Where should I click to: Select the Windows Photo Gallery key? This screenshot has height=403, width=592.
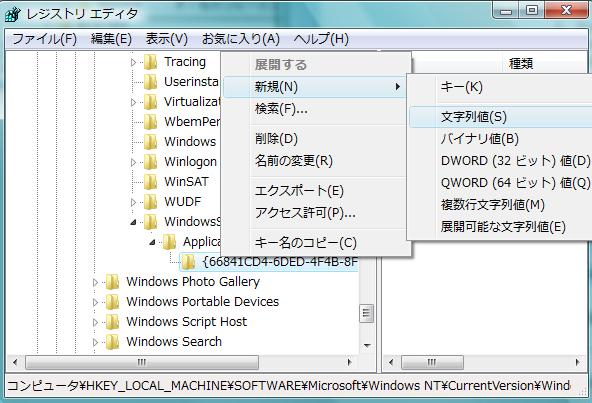[x=193, y=282]
